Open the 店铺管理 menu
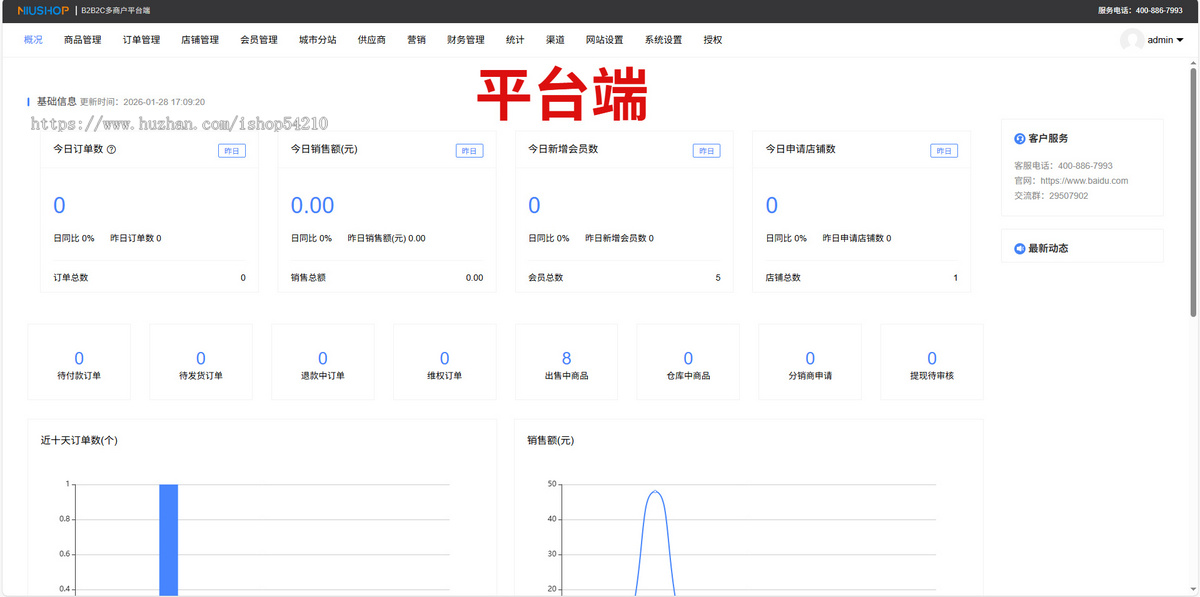This screenshot has height=597, width=1200. point(200,40)
